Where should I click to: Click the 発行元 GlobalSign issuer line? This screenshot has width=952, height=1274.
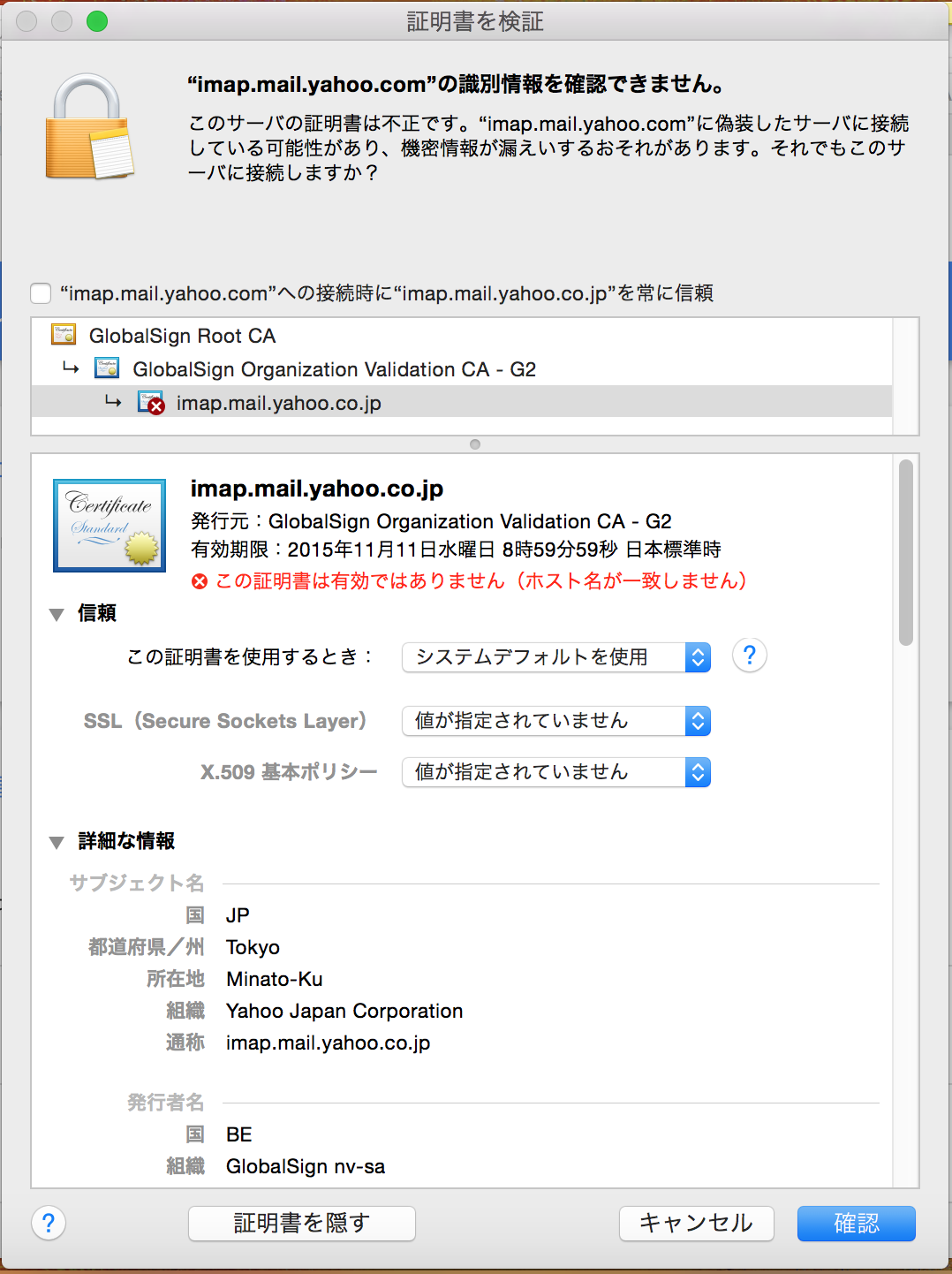[x=432, y=521]
